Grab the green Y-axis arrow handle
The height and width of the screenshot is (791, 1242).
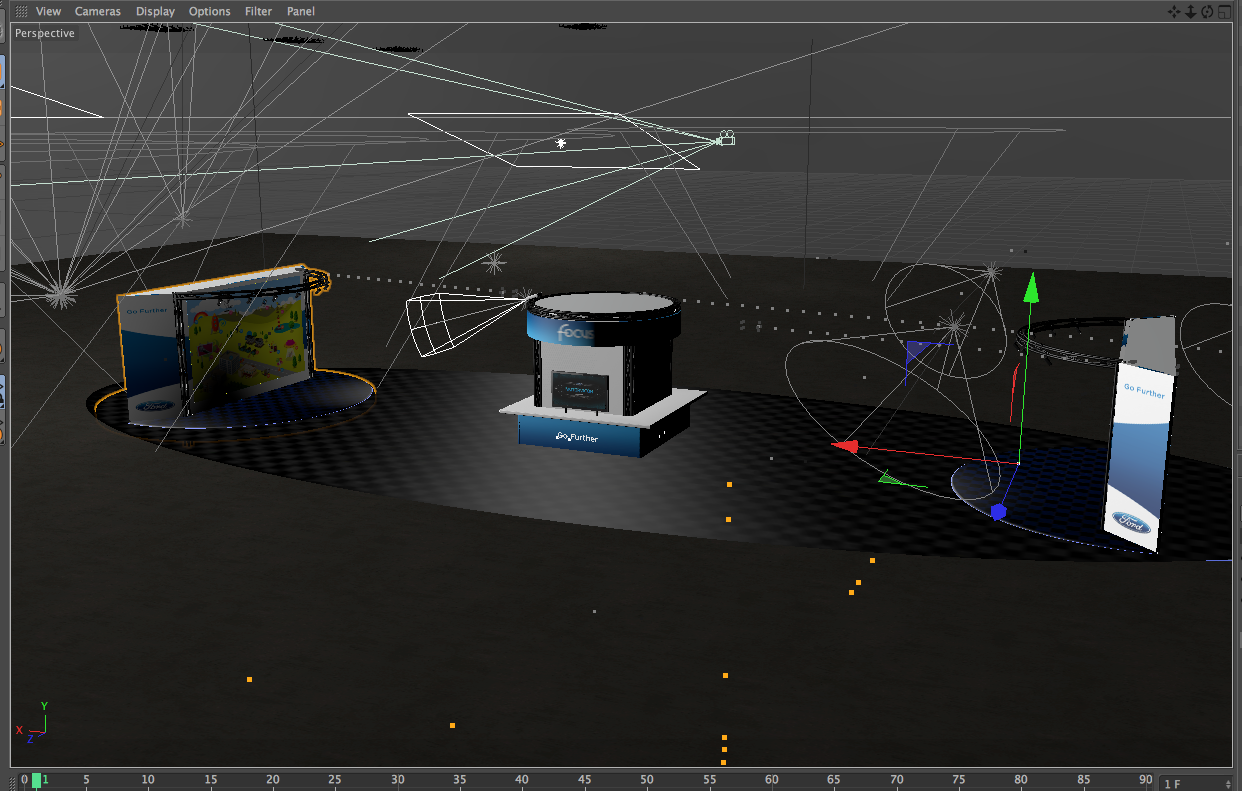(1031, 288)
